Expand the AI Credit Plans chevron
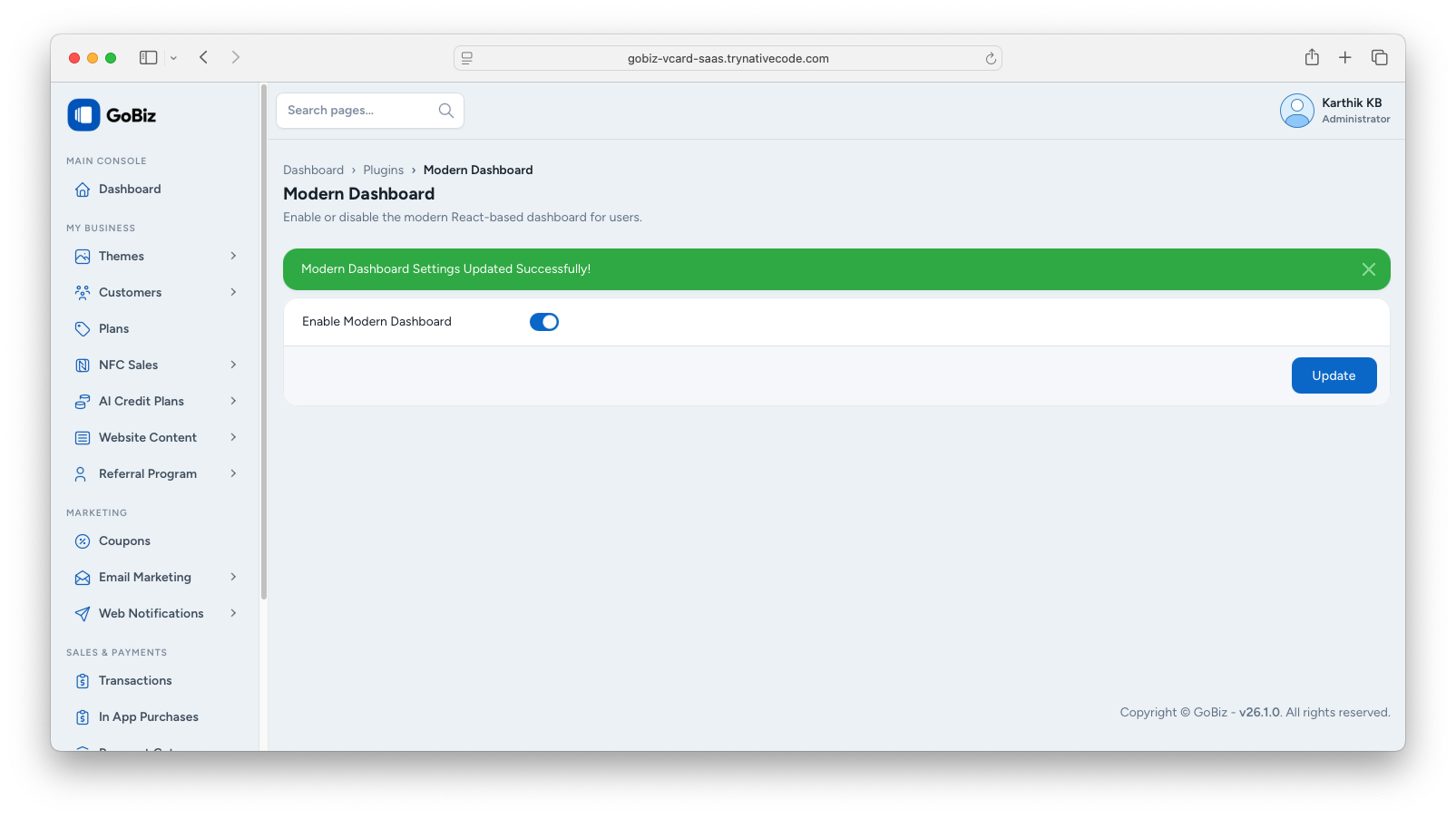Viewport: 1456px width, 818px height. click(233, 401)
